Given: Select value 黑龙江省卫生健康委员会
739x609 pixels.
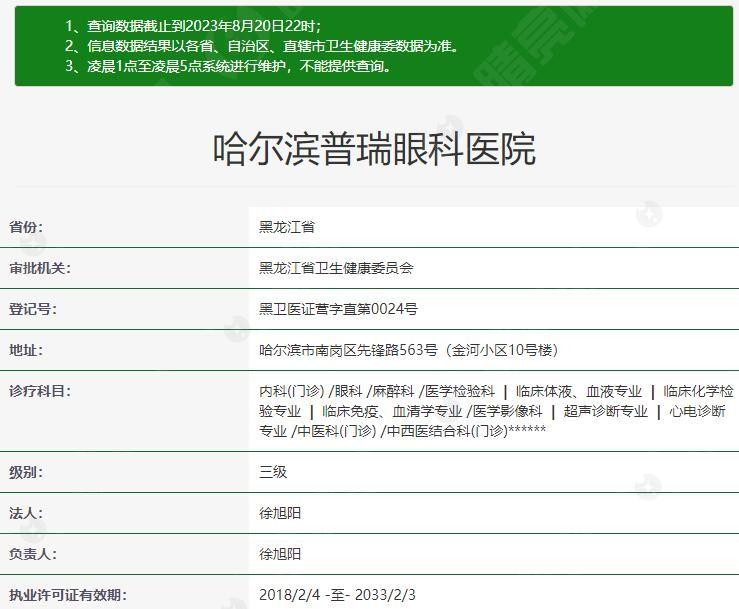Looking at the screenshot, I should (336, 268).
